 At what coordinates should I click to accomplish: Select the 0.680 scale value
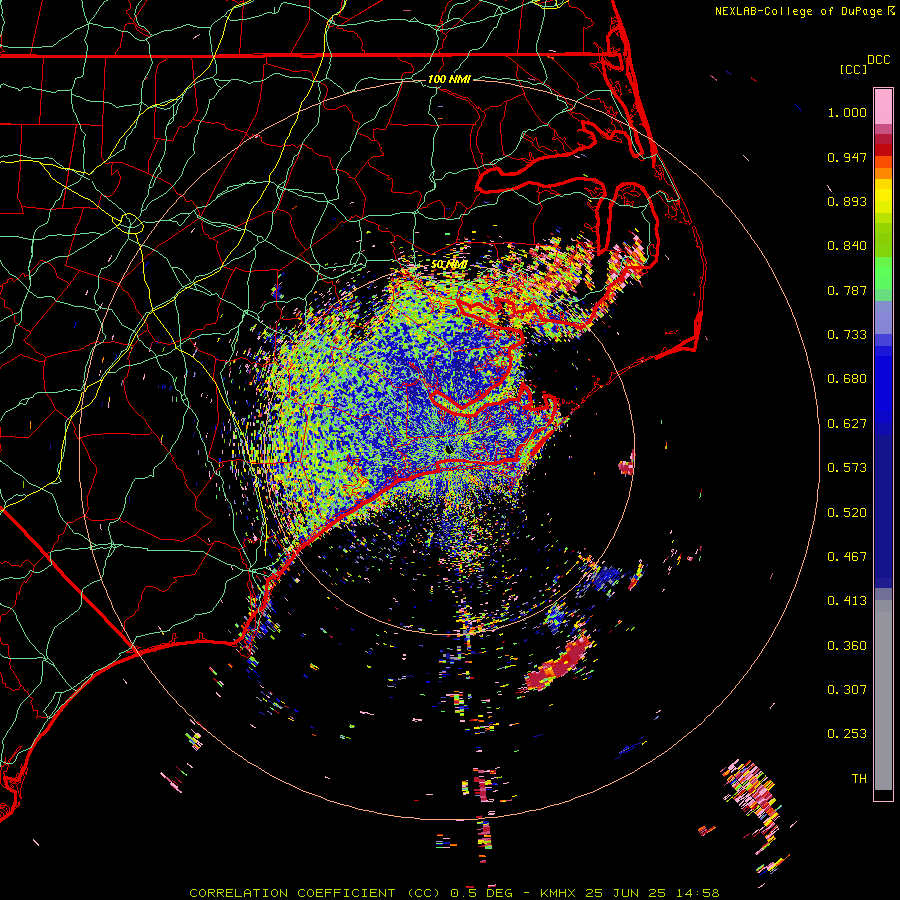(847, 379)
